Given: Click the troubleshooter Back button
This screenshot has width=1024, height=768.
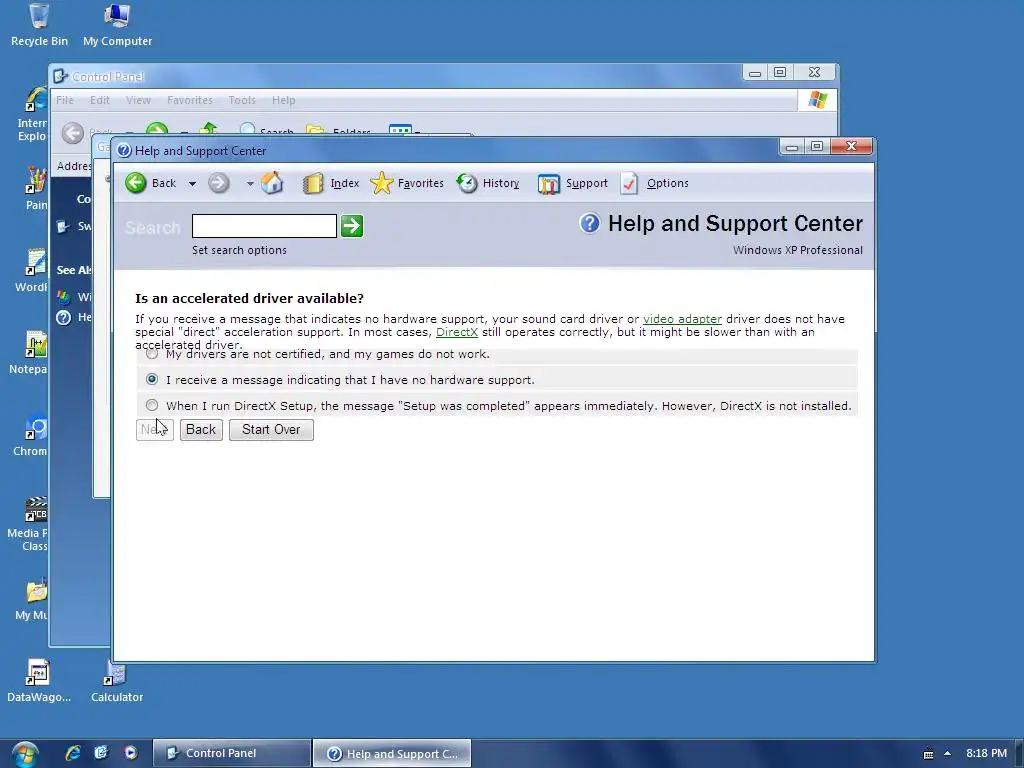Looking at the screenshot, I should pyautogui.click(x=201, y=430).
